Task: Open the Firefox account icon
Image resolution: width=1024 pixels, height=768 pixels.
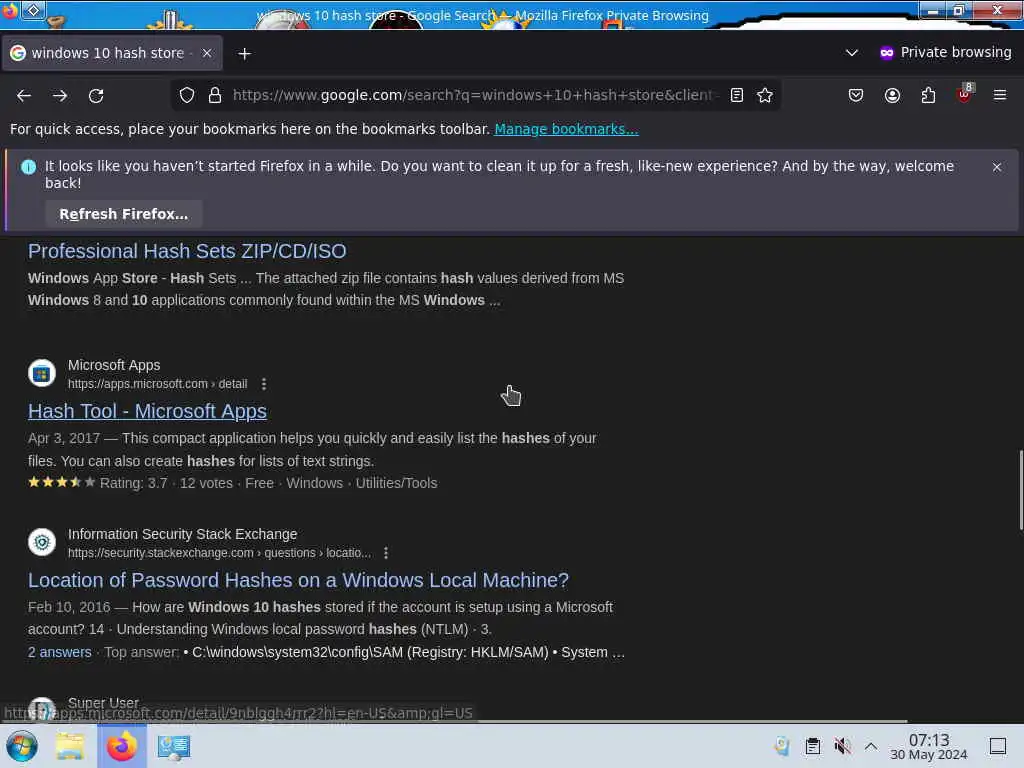Action: pyautogui.click(x=892, y=95)
